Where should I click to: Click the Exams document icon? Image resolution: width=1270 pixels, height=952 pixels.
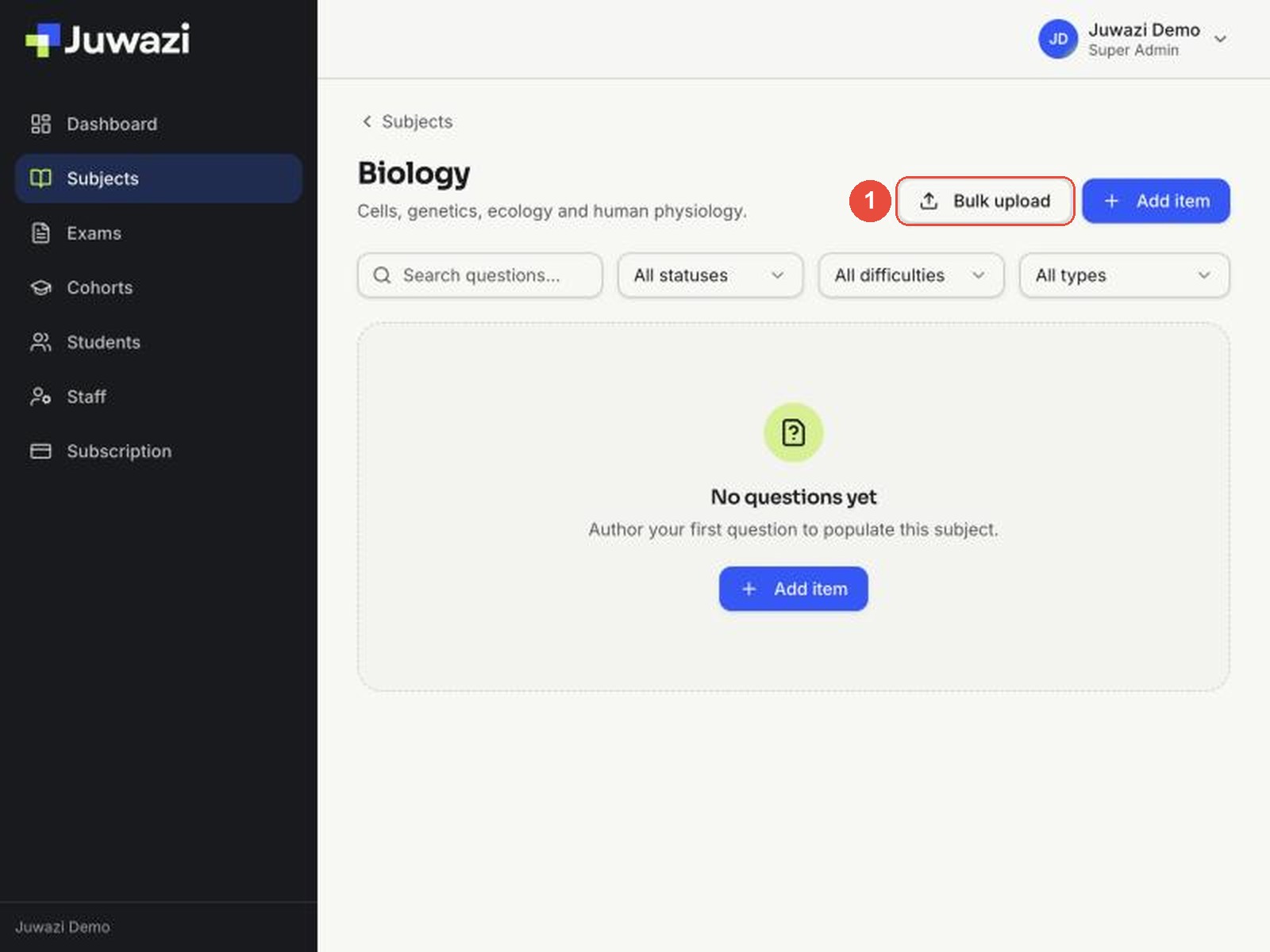point(40,233)
